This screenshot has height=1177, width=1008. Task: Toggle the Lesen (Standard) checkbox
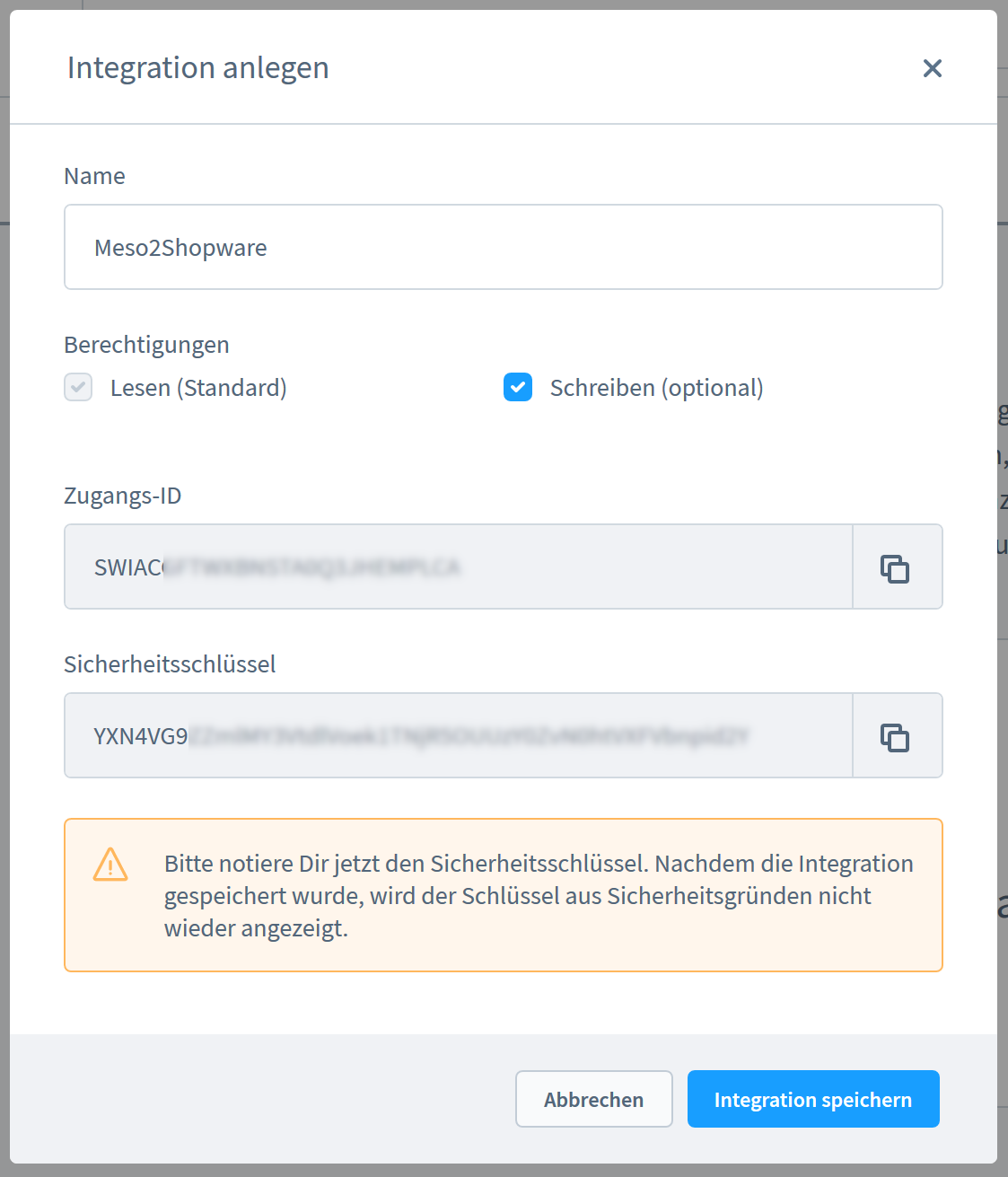pos(78,388)
